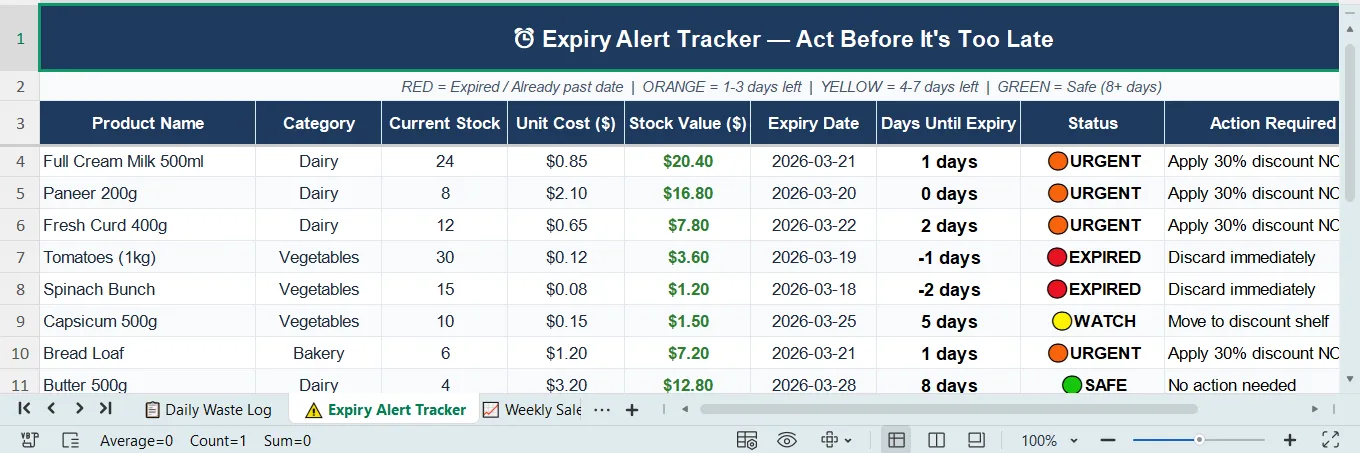This screenshot has height=453, width=1360.
Task: Go to the previous sheet tab
Action: click(52, 408)
